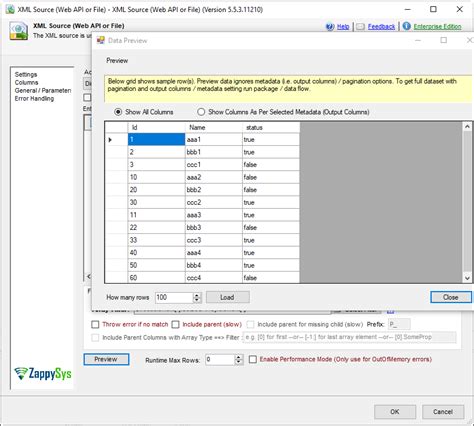
Task: Click the Close button in Data Preview
Action: [451, 297]
